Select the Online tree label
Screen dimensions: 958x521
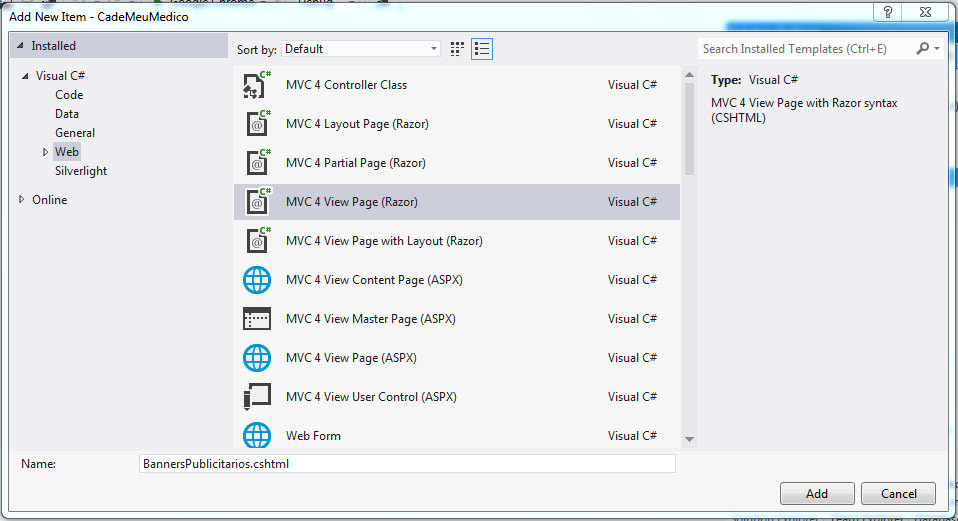point(49,200)
